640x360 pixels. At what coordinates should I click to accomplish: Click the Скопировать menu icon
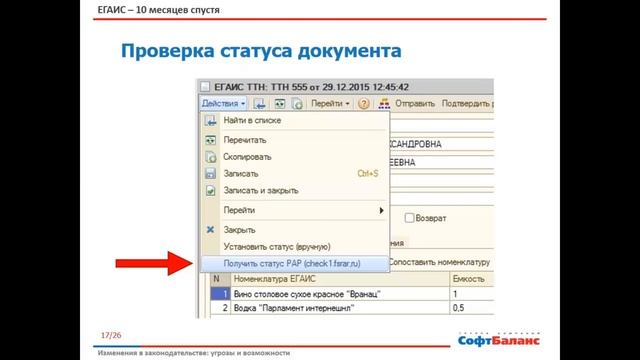pyautogui.click(x=210, y=157)
